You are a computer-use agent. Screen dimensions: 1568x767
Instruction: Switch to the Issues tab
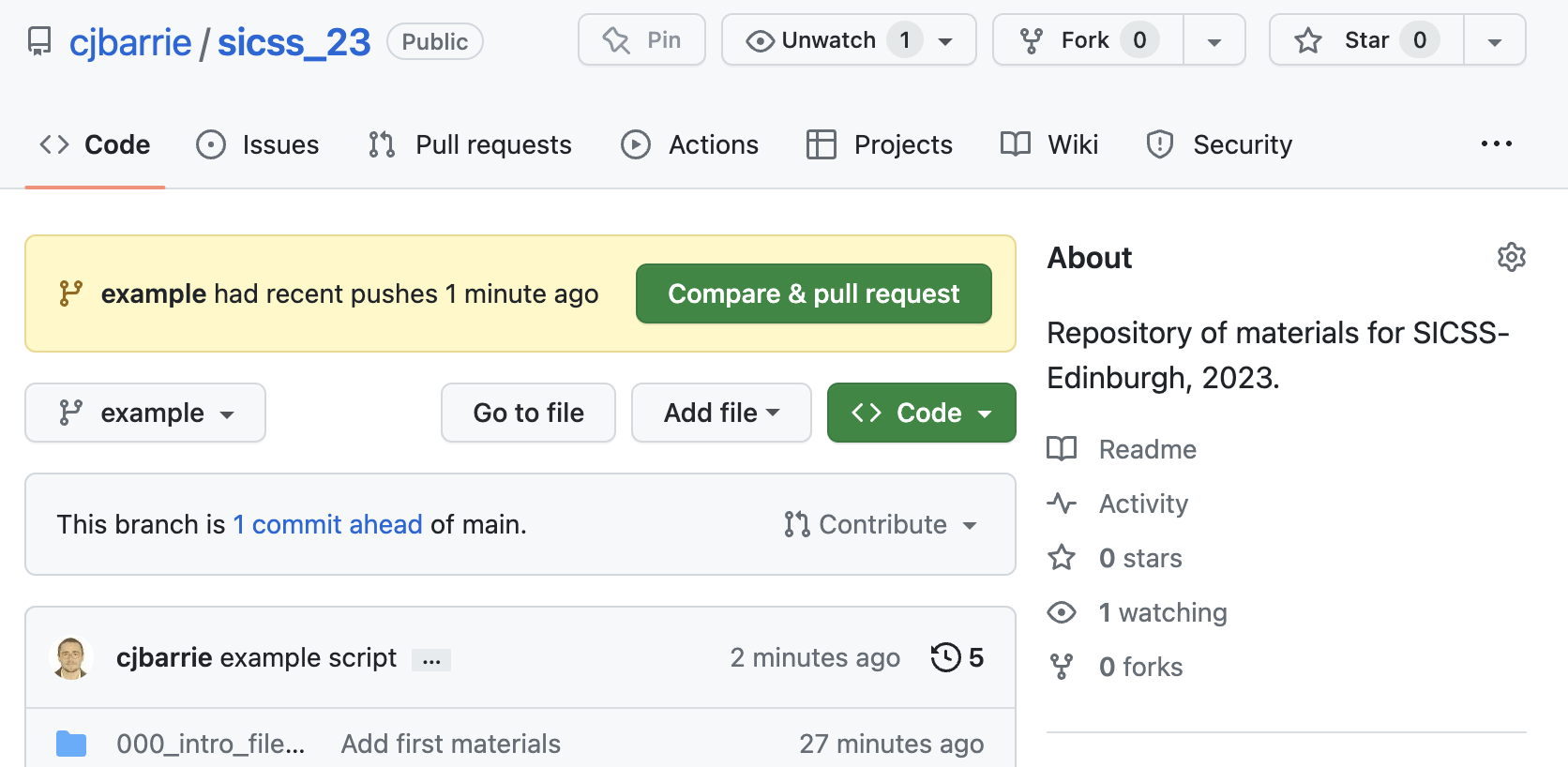[258, 144]
